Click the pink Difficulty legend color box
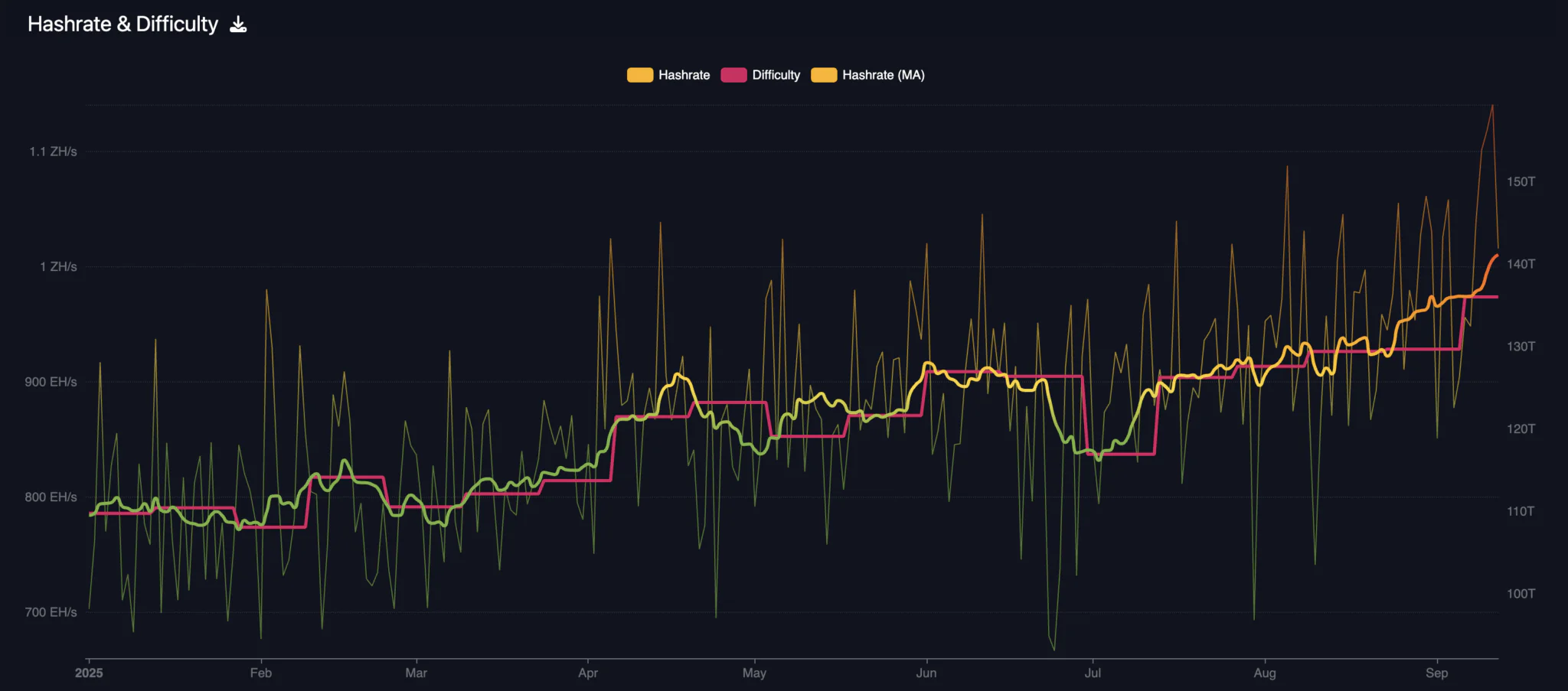Viewport: 1568px width, 691px height. [x=733, y=75]
